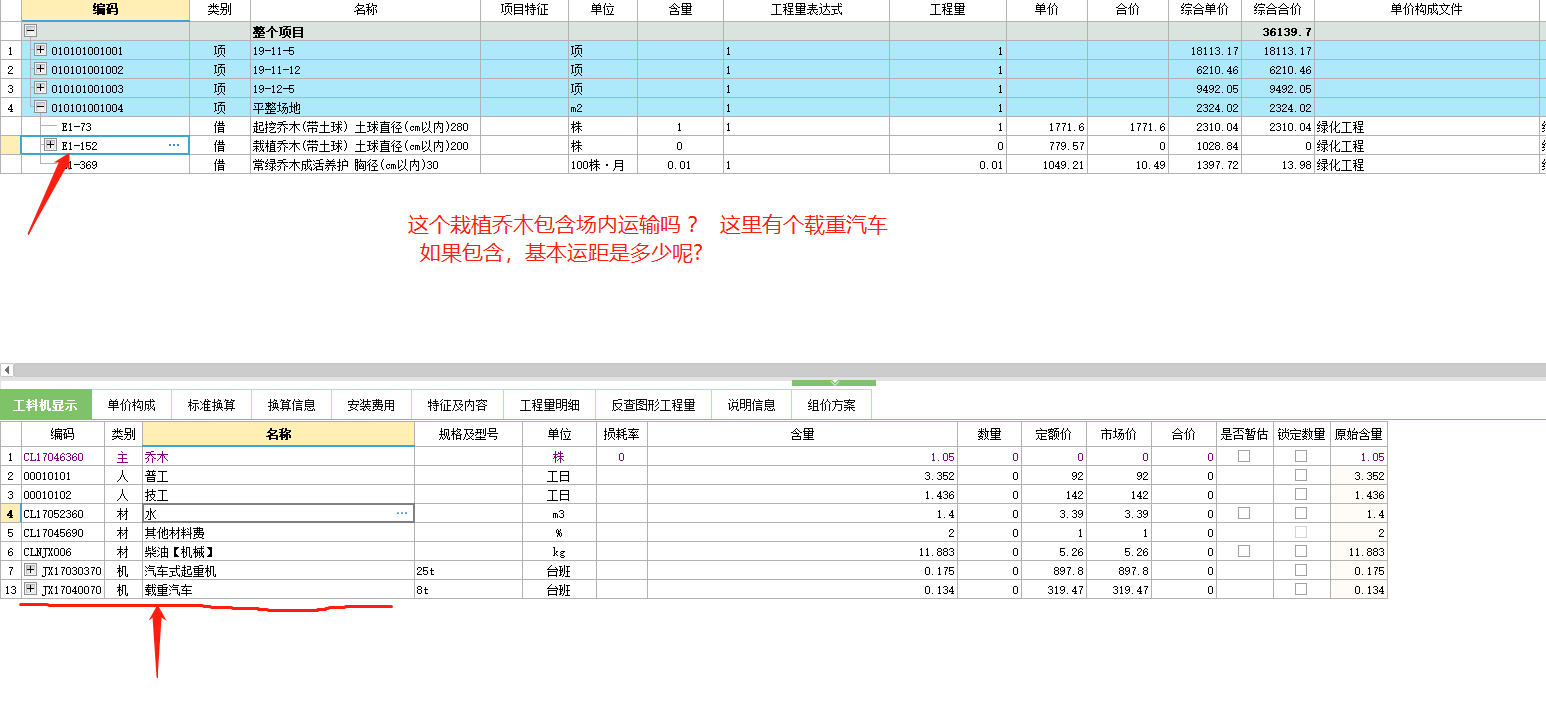Select row E1-73 in the tree
Image resolution: width=1546 pixels, height=724 pixels.
pos(105,127)
